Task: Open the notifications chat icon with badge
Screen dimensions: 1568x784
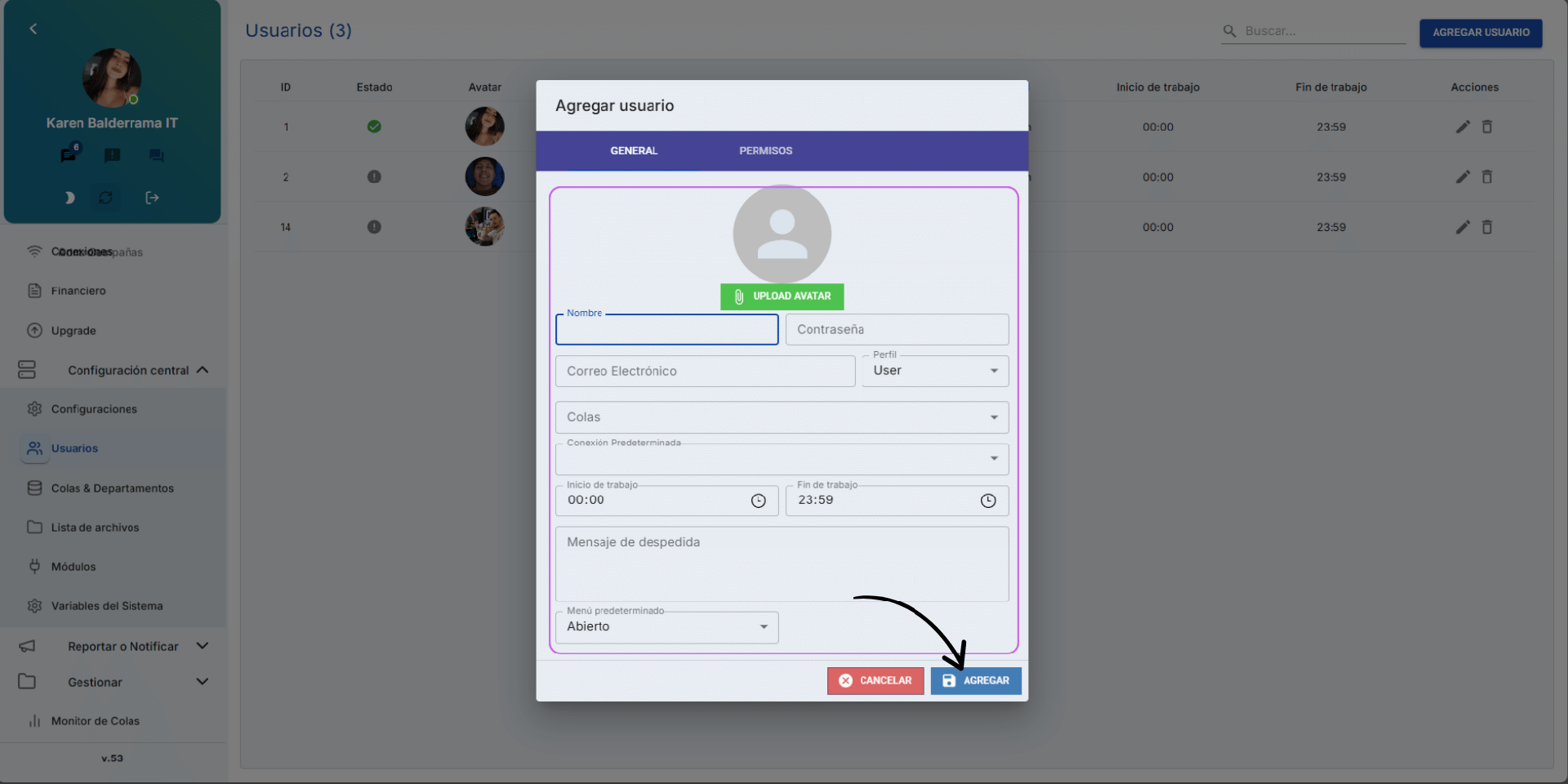Action: [x=69, y=154]
